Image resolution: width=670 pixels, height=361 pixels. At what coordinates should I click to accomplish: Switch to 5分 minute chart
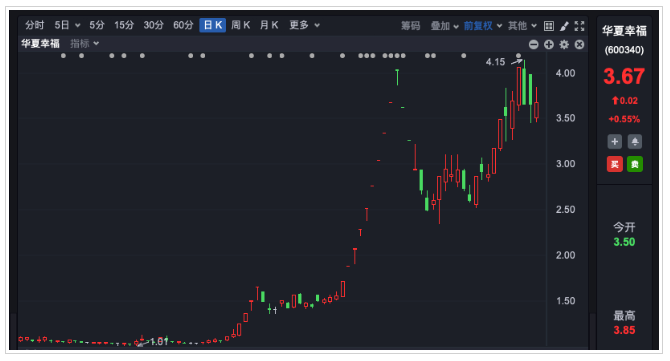point(97,25)
